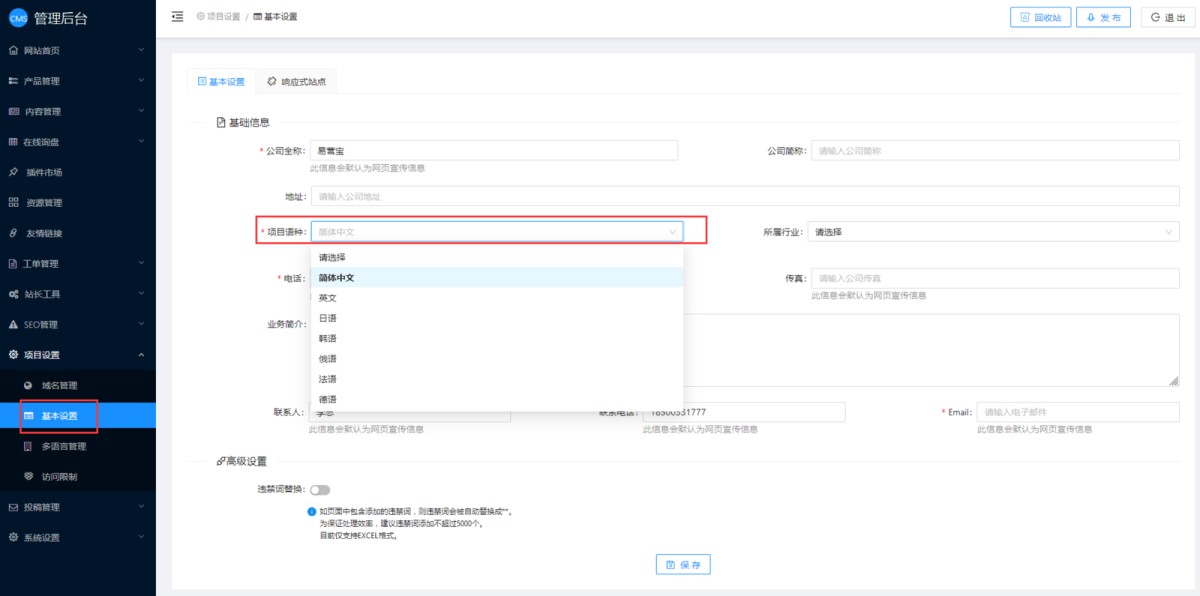Click the 内容管理 sidebar icon
1200x596 pixels.
click(x=13, y=111)
